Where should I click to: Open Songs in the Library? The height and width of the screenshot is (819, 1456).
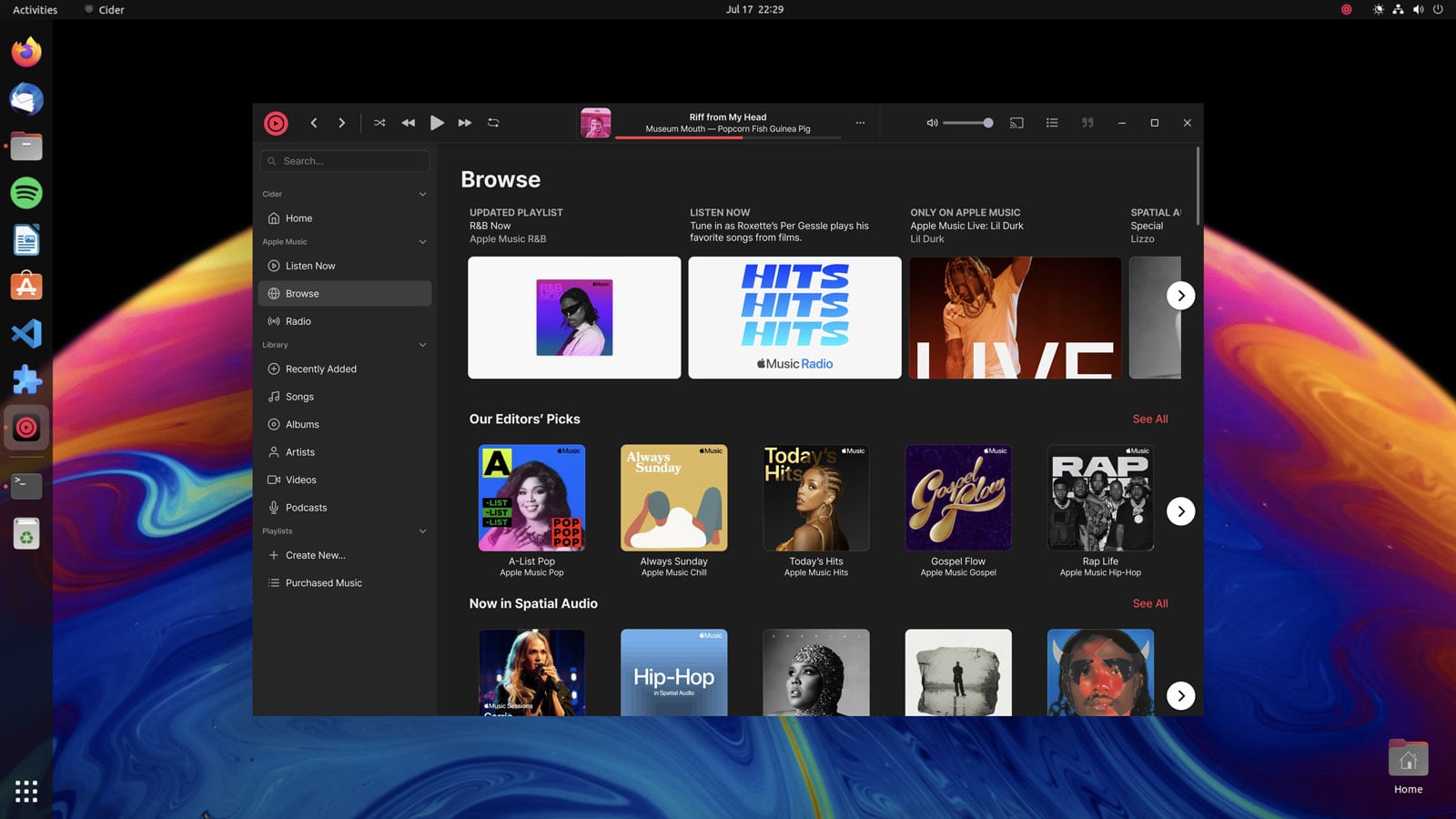345,397
